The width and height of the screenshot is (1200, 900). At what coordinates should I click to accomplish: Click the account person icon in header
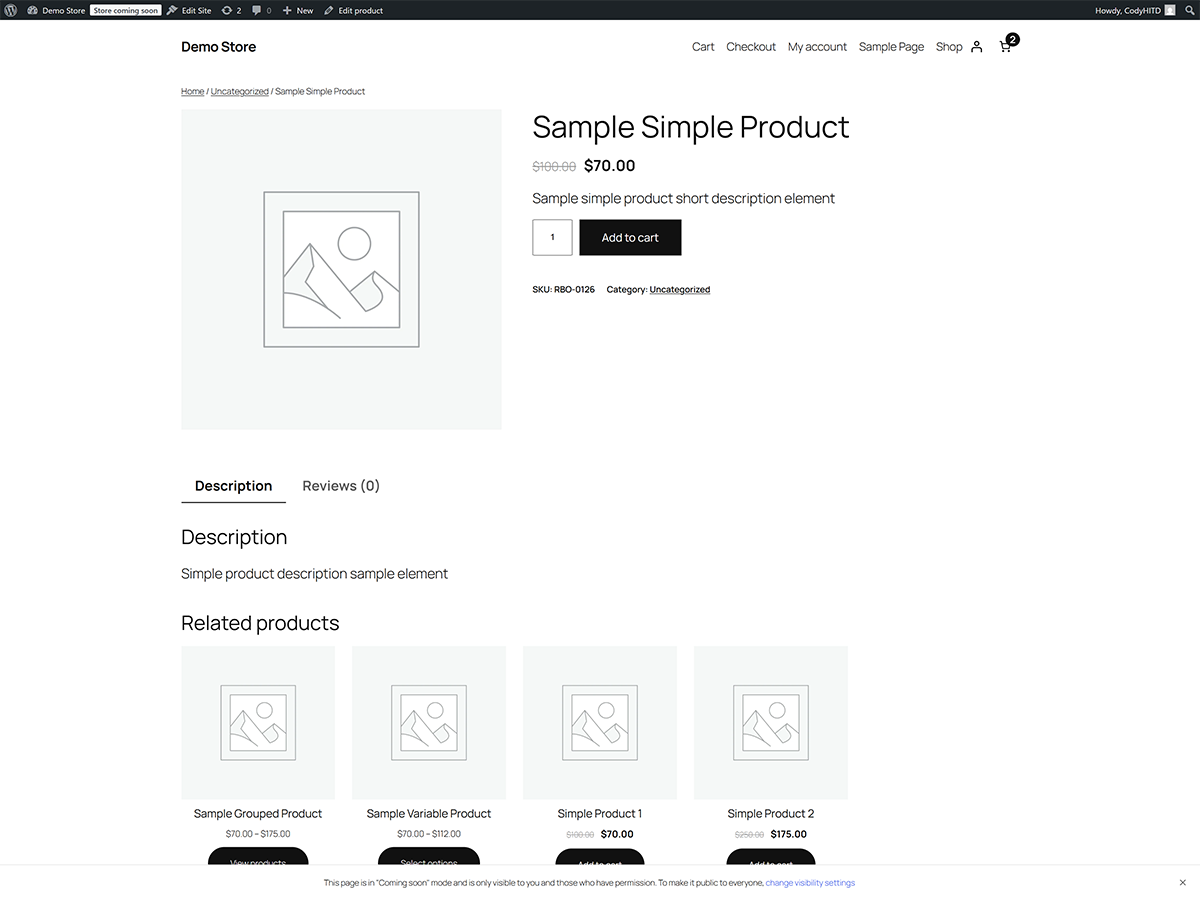tap(975, 46)
